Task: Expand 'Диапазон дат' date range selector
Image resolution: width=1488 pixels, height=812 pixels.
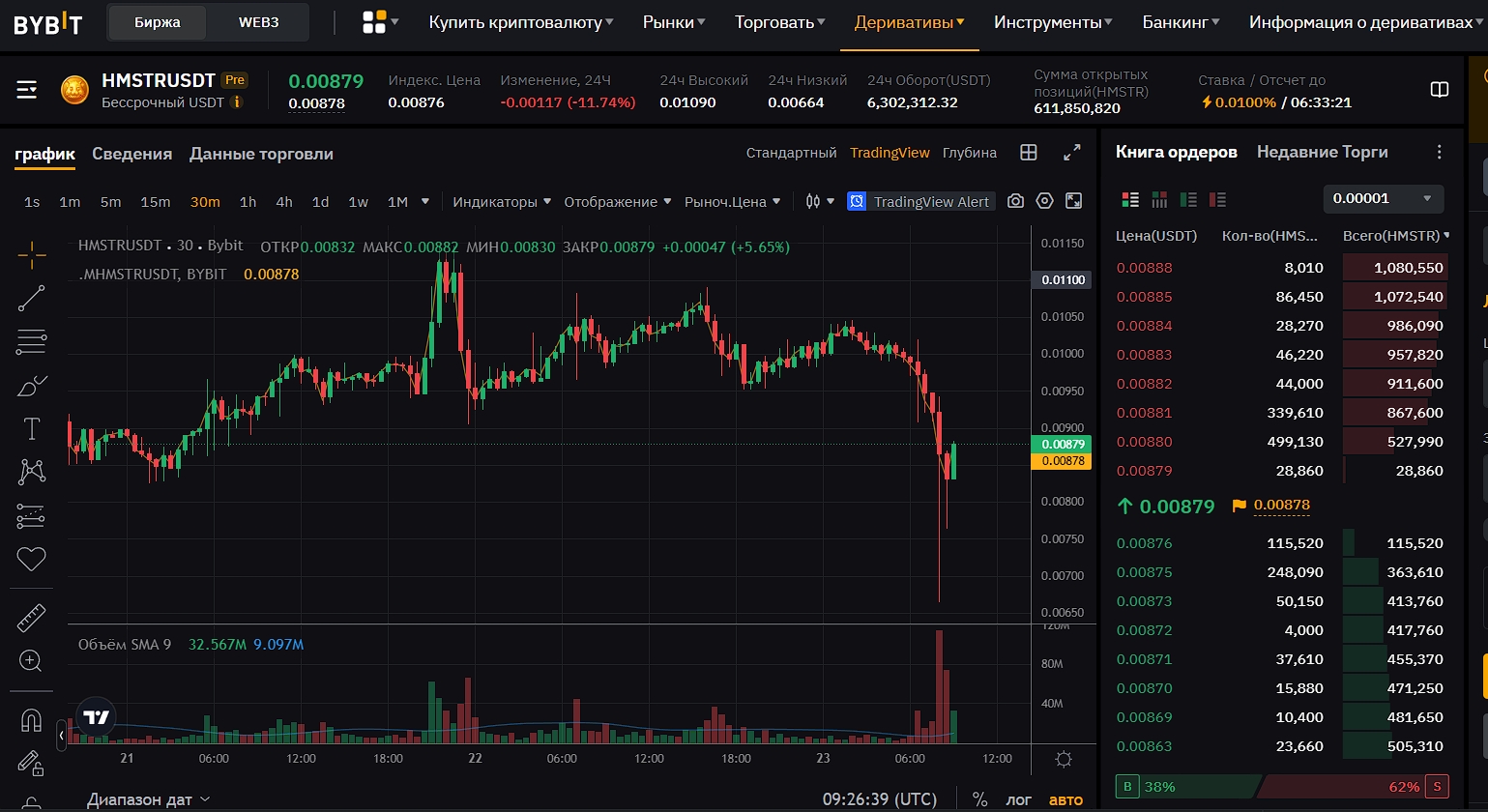Action: click(x=149, y=799)
